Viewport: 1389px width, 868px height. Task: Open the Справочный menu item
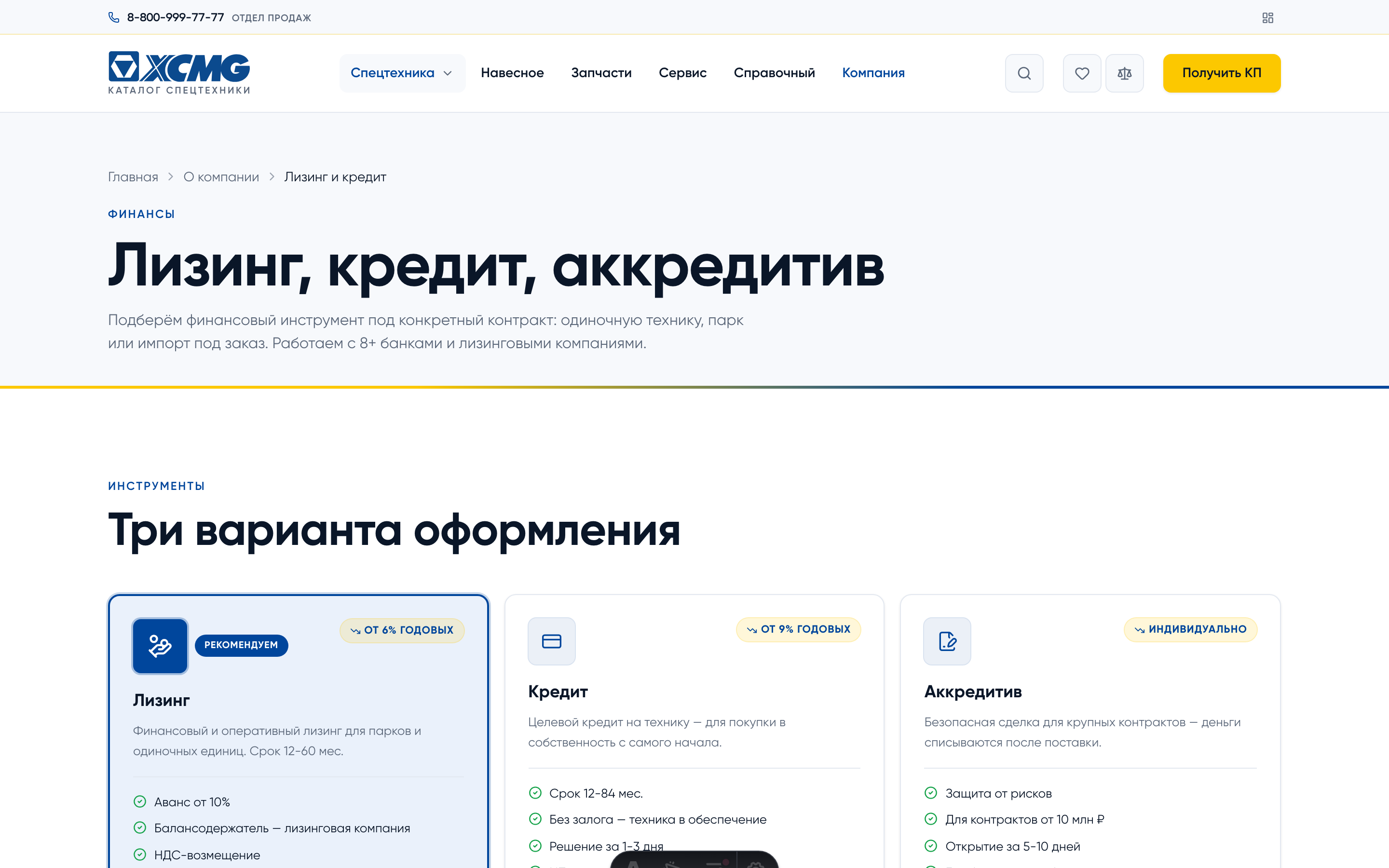(x=774, y=73)
